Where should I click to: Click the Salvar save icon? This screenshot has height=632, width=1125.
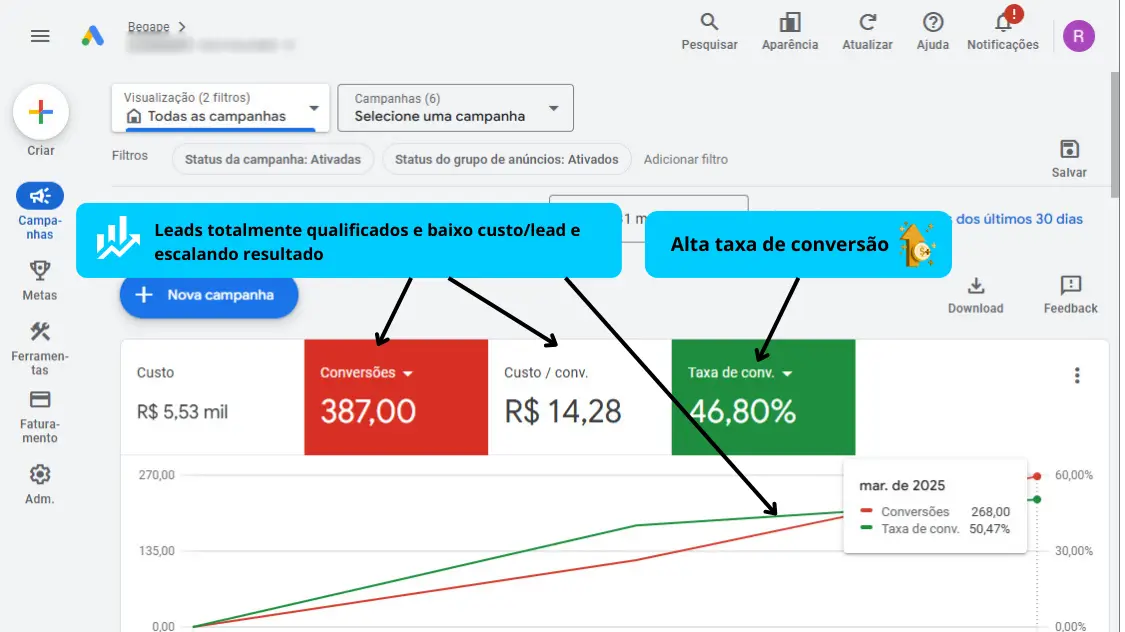tap(1069, 158)
